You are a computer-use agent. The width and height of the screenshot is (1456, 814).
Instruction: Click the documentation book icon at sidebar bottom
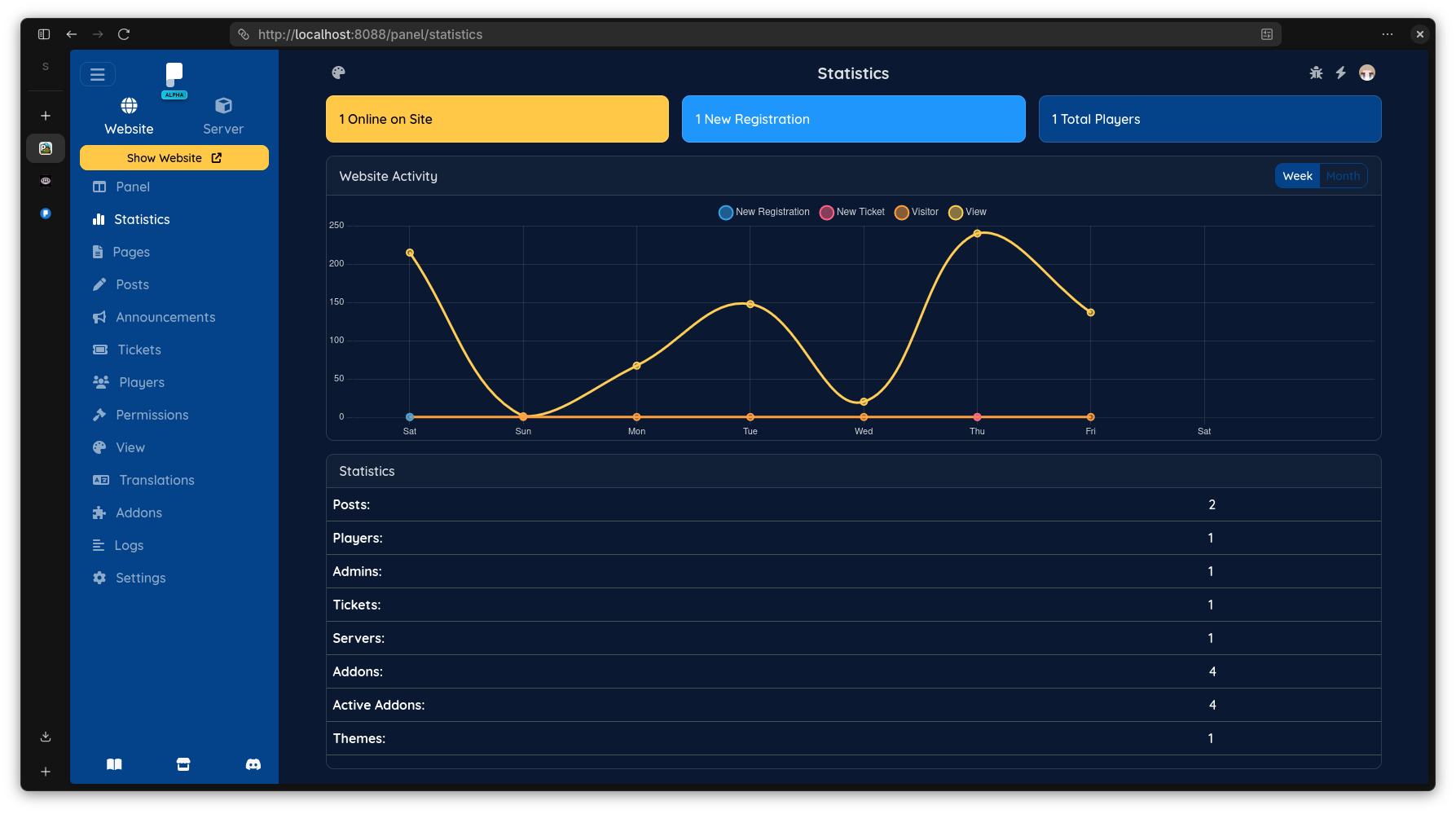click(x=114, y=764)
